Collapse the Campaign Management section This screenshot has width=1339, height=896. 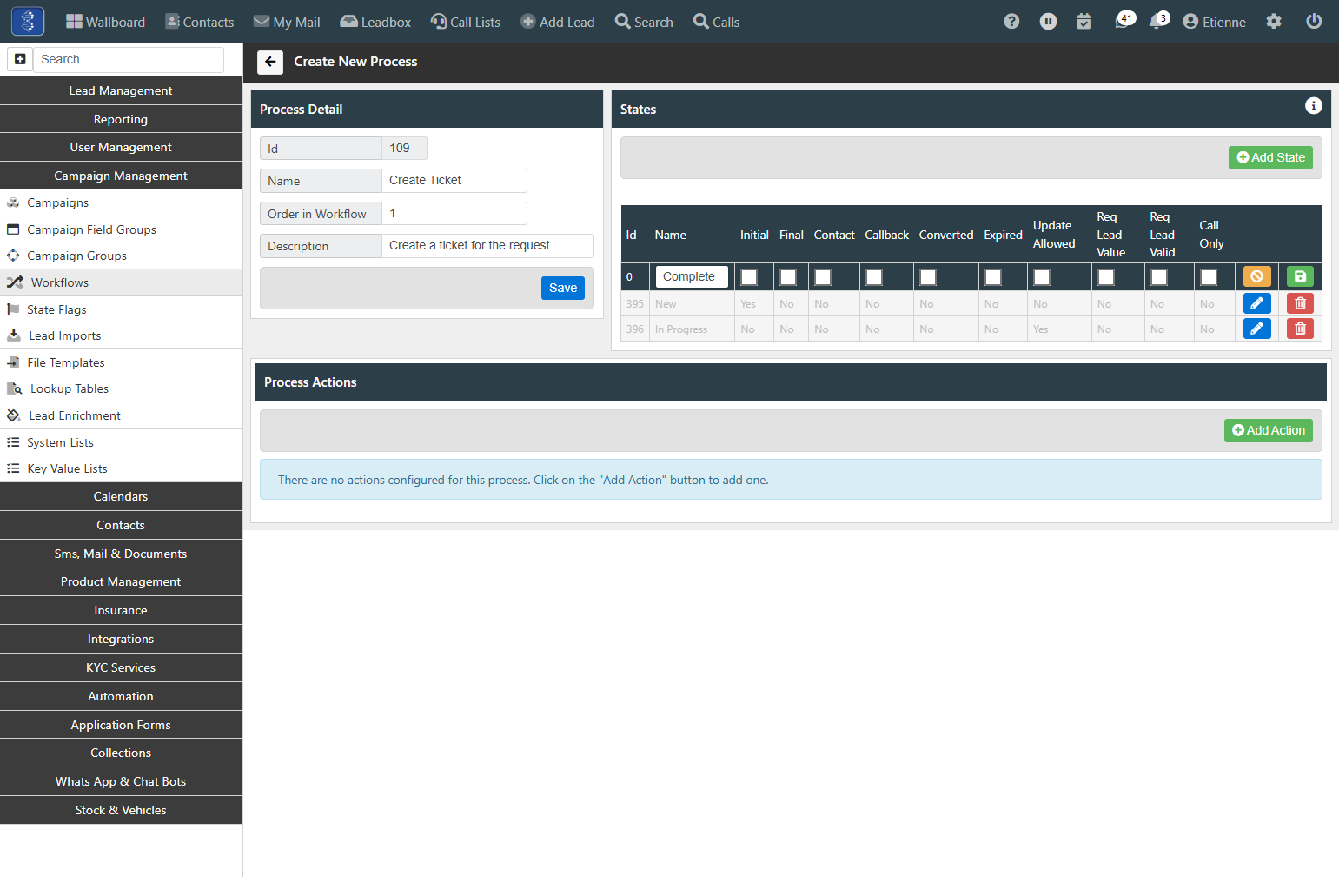[121, 176]
